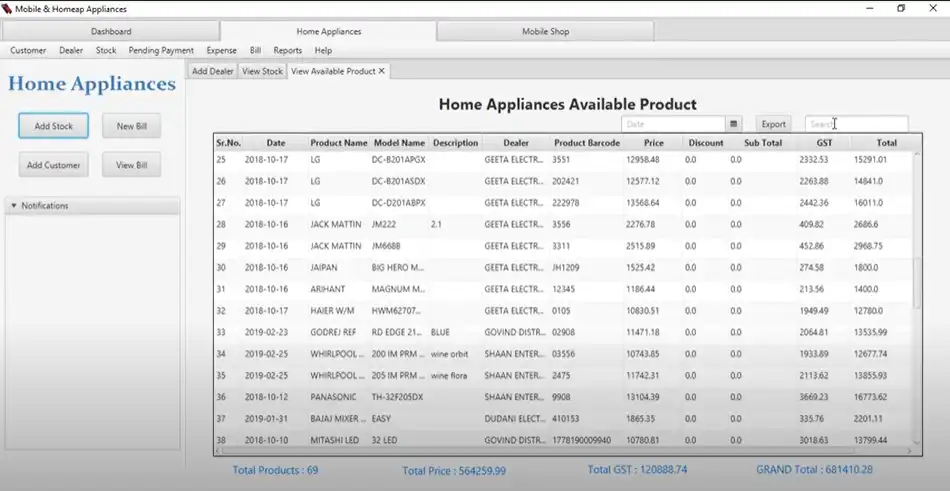This screenshot has height=491, width=950.
Task: Click into the Date input field
Action: (672, 124)
